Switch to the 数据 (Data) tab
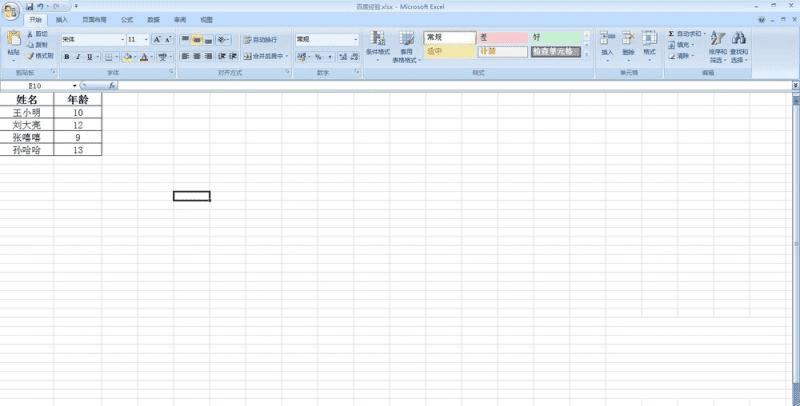 click(x=154, y=20)
